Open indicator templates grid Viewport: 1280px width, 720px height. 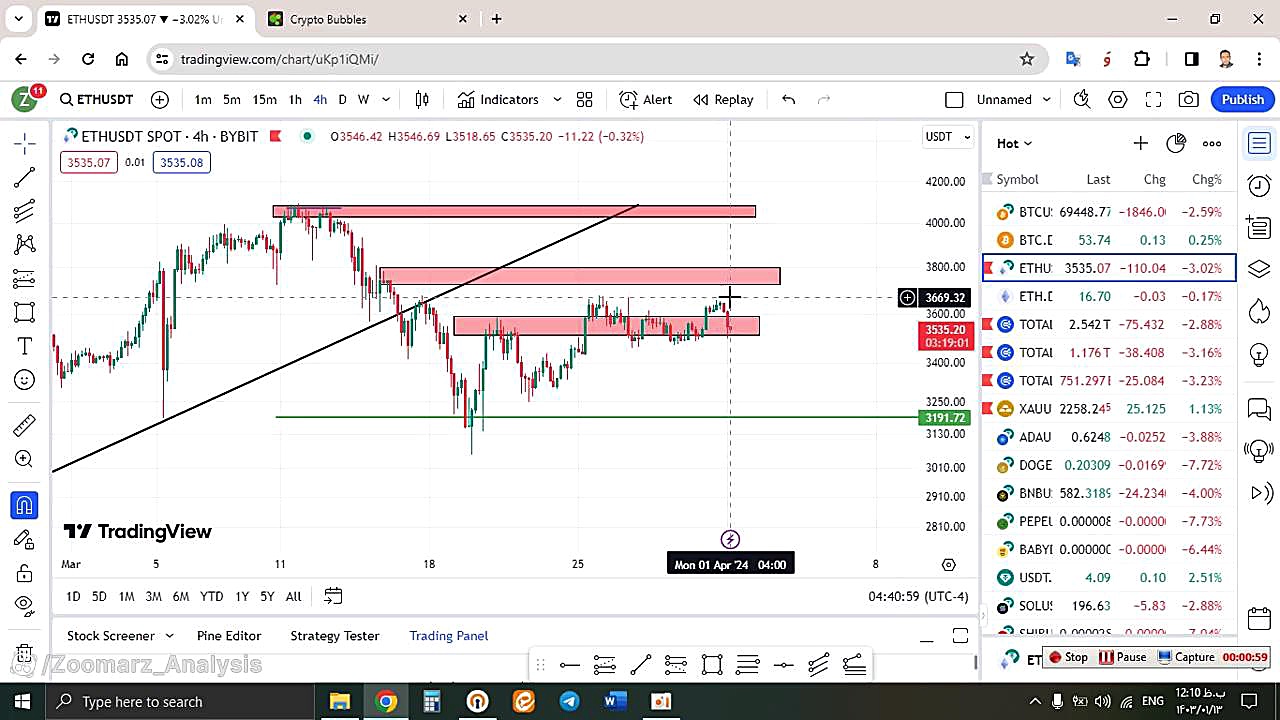coord(585,99)
